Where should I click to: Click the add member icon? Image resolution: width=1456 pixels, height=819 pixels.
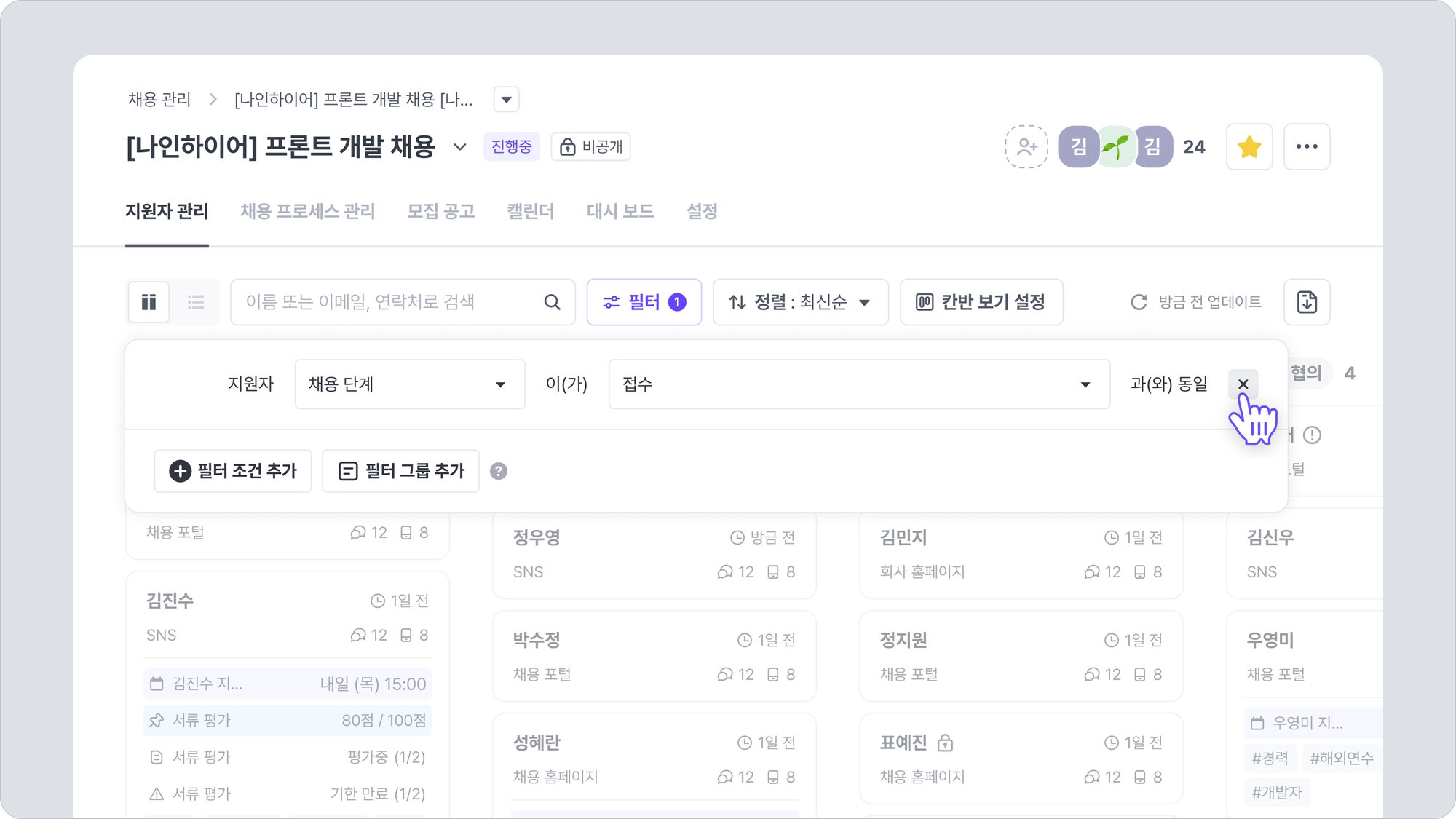point(1026,147)
